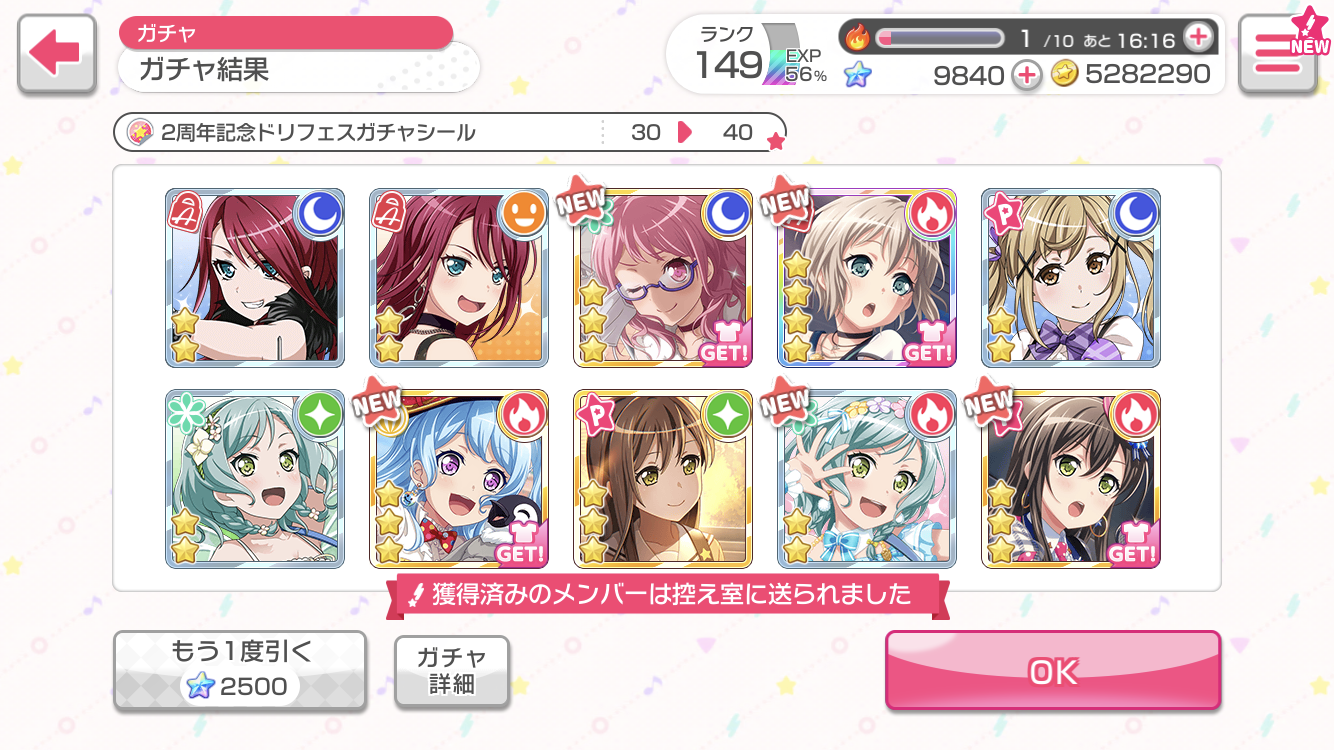Image resolution: width=1334 pixels, height=750 pixels.
Task: Tap the stamina gauge bar
Action: tap(940, 38)
